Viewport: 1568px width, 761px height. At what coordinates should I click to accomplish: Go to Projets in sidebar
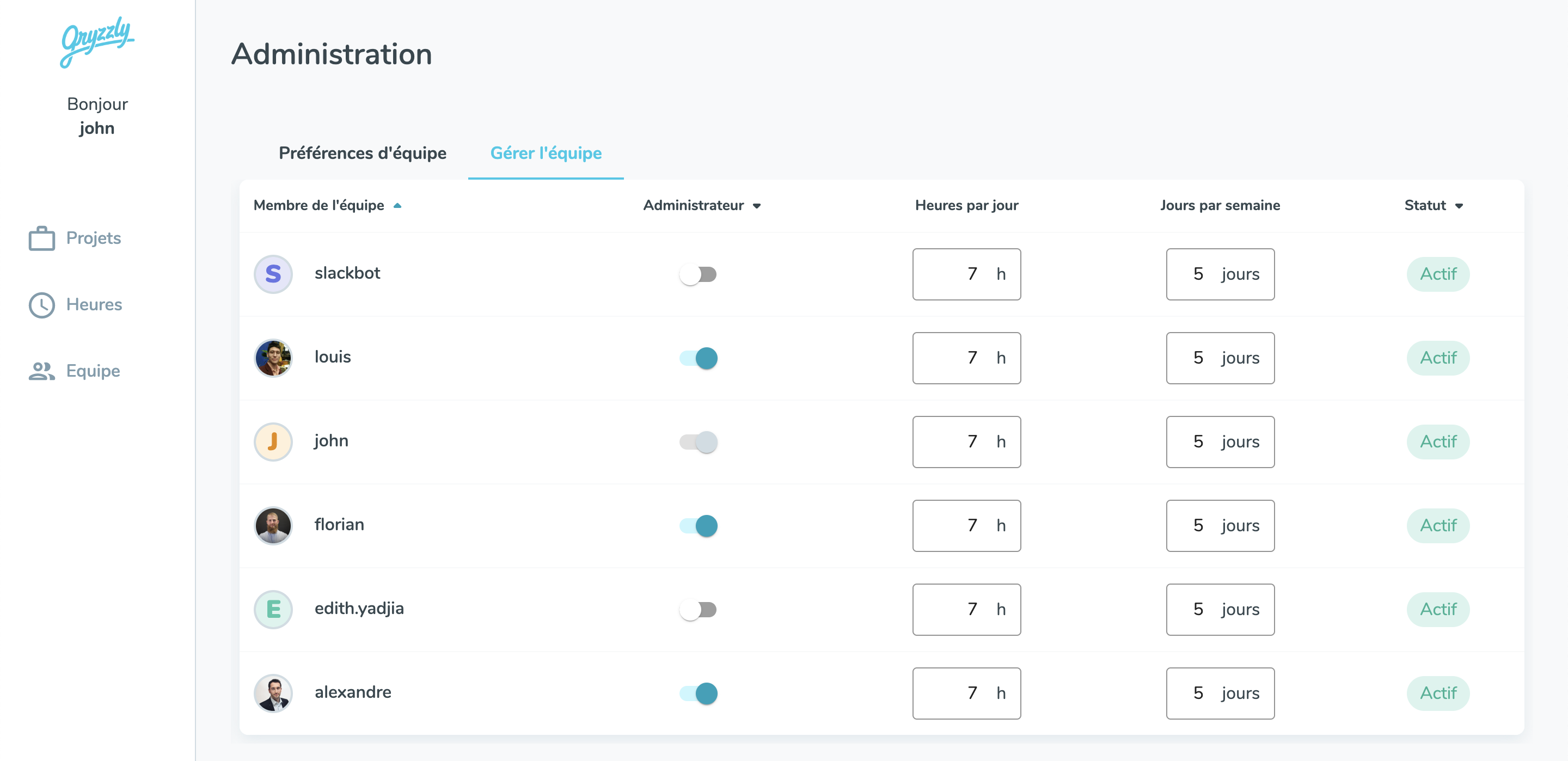click(x=75, y=238)
